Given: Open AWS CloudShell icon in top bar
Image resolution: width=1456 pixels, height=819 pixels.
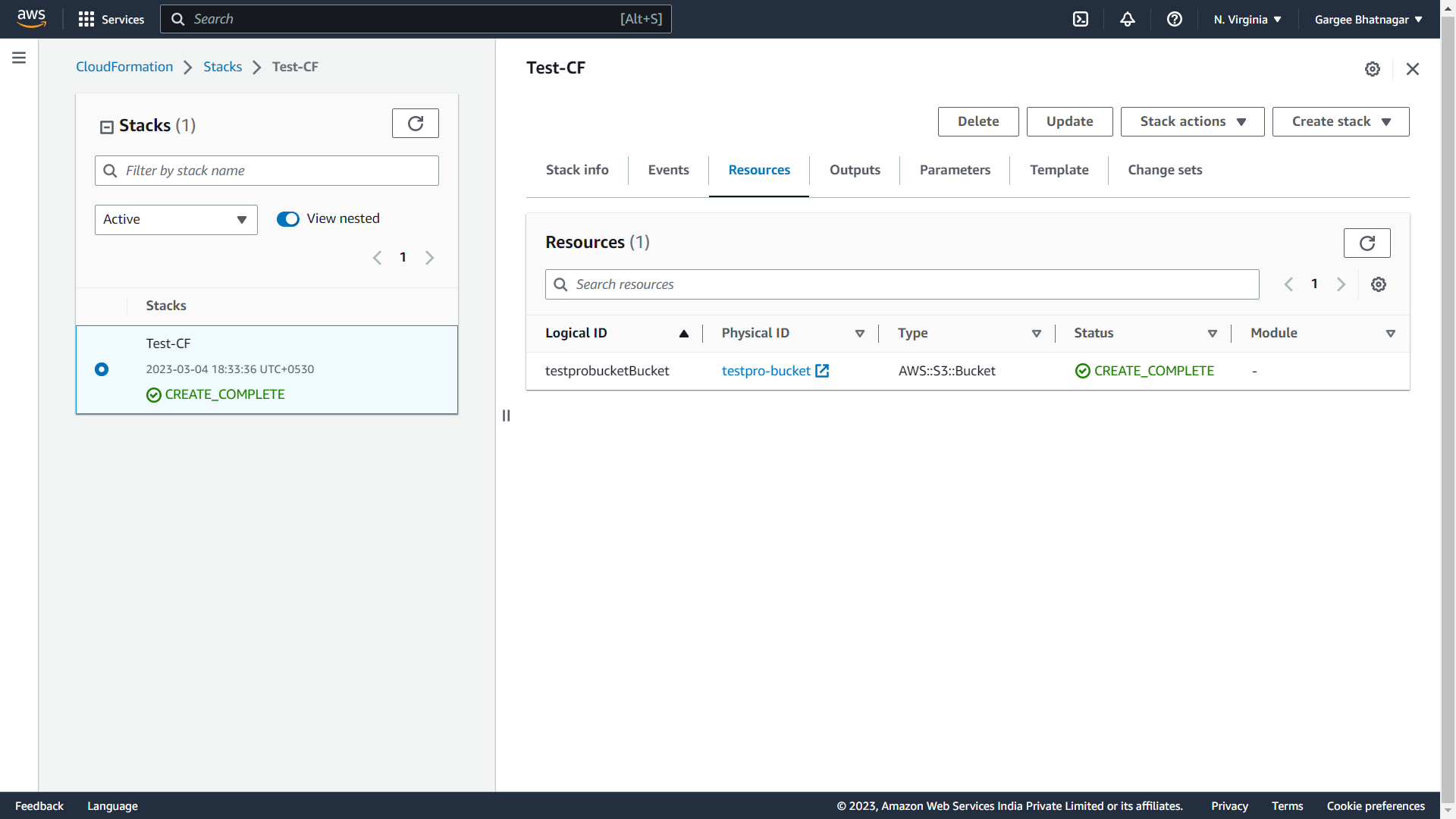Looking at the screenshot, I should 1081,20.
